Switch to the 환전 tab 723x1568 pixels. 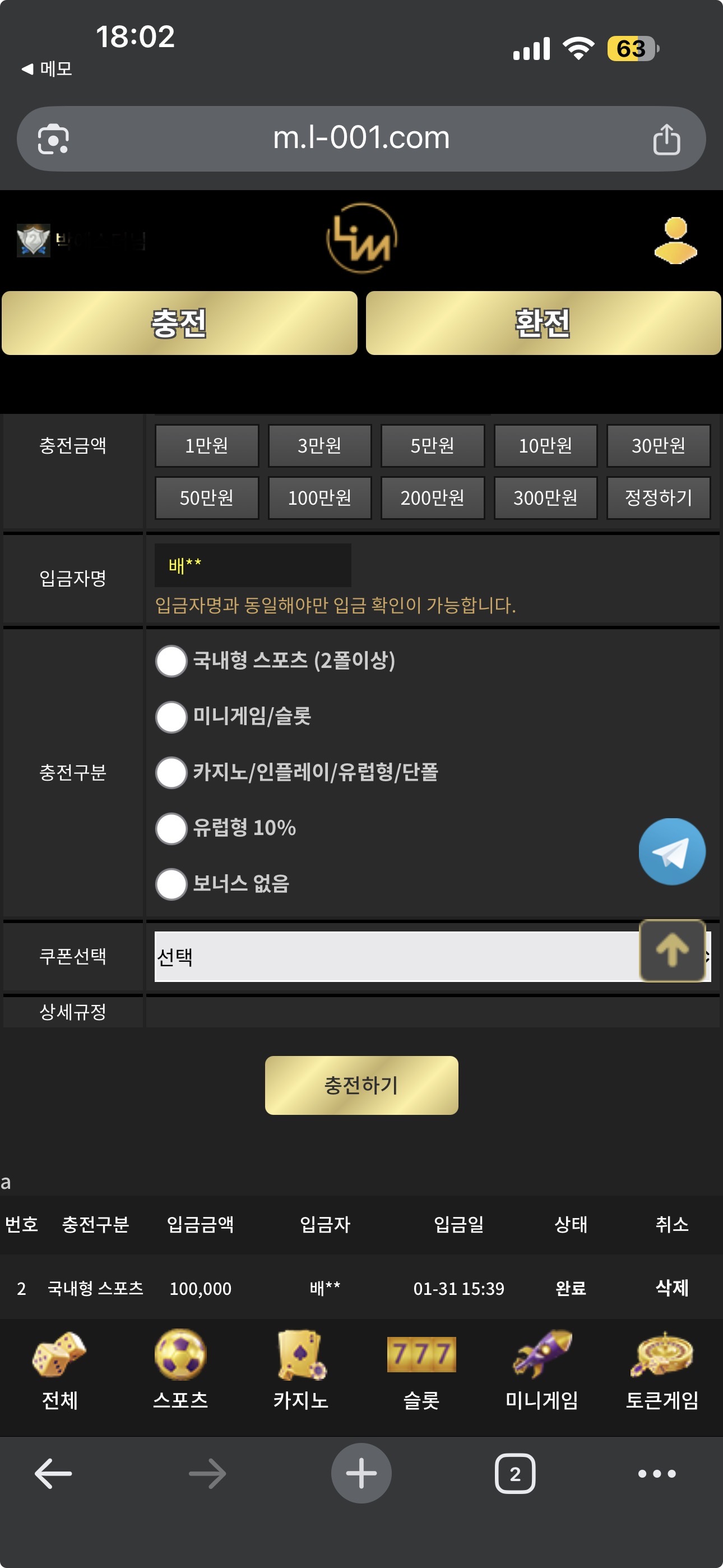[x=543, y=322]
